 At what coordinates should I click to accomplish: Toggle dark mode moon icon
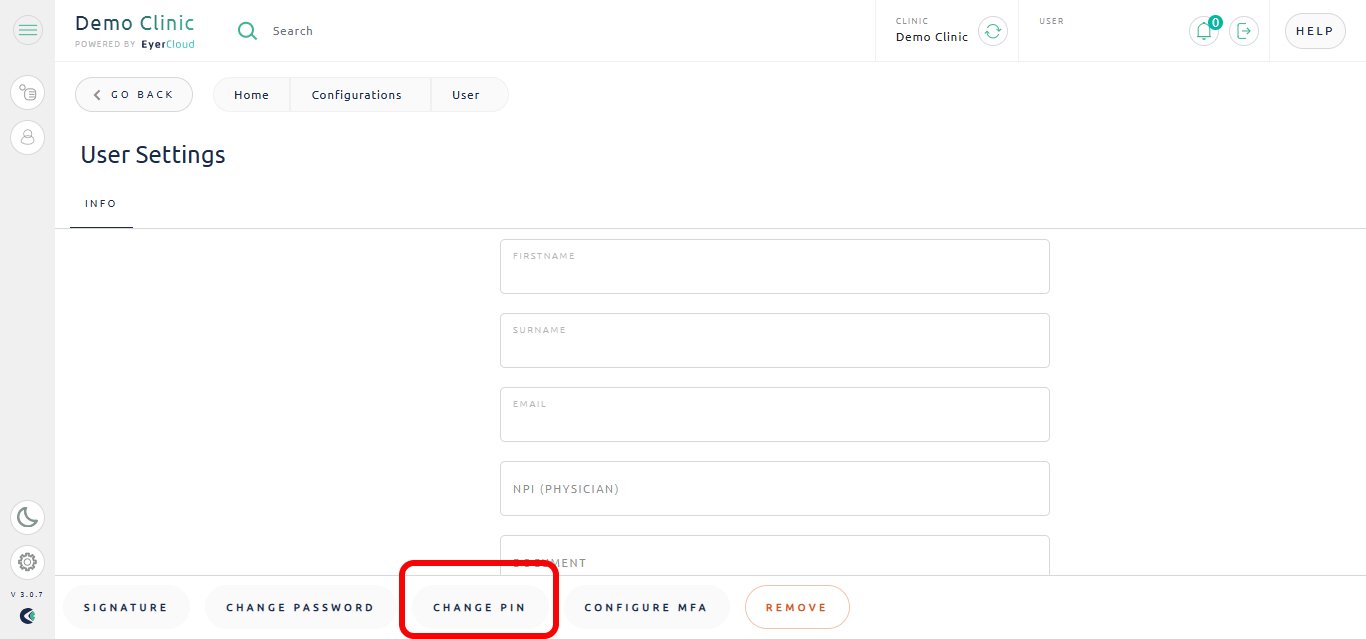click(28, 517)
